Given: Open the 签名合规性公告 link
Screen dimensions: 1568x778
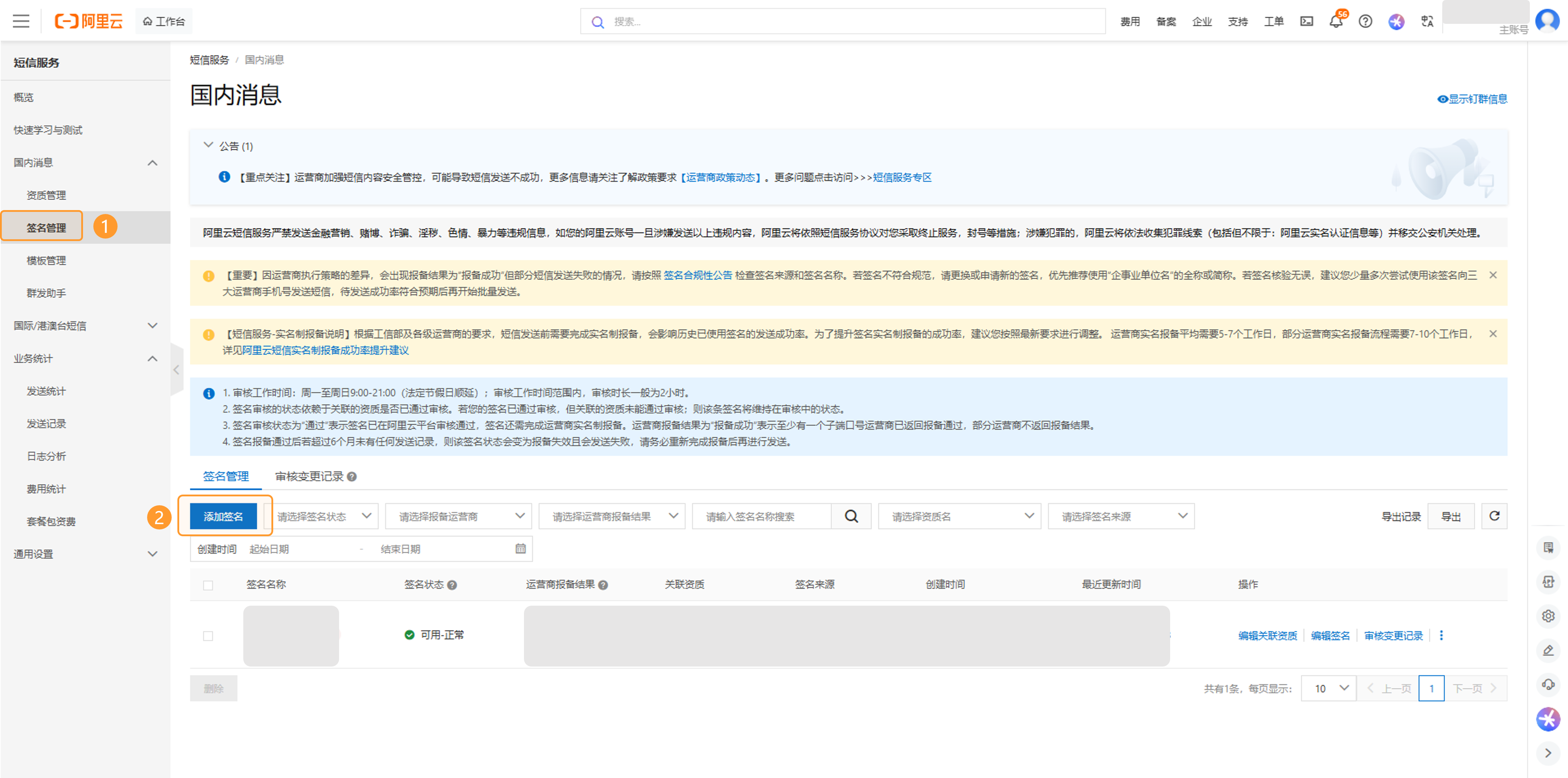Looking at the screenshot, I should click(x=697, y=275).
